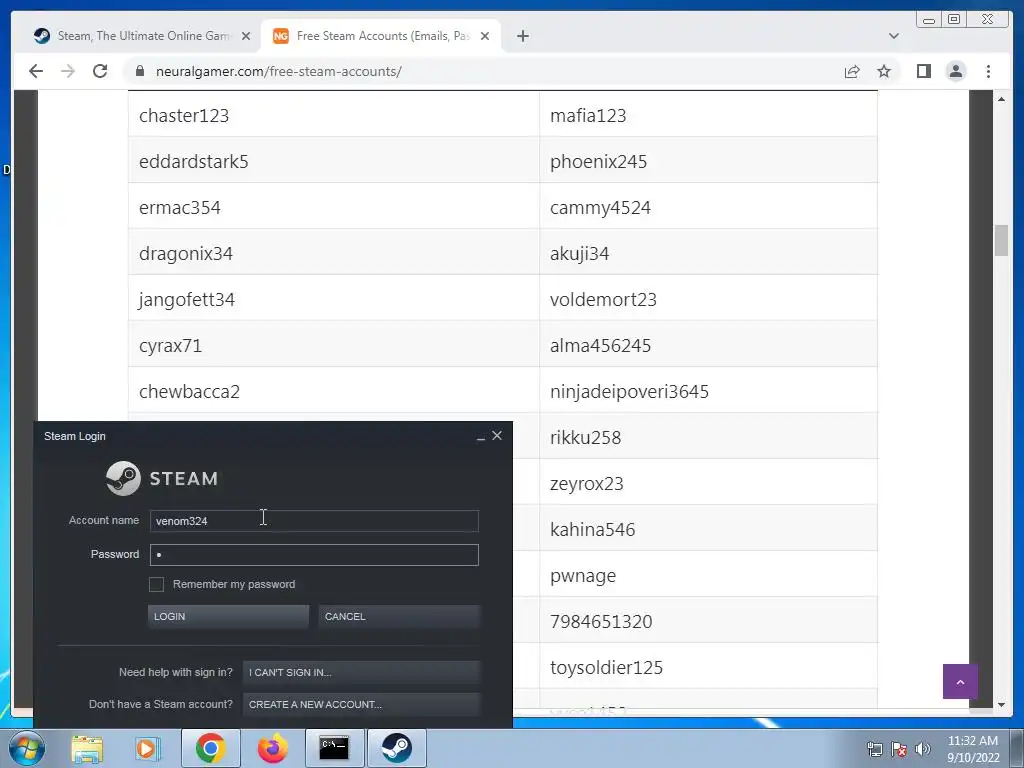Click the page scrollbar down arrow
1024x768 pixels.
point(1001,705)
